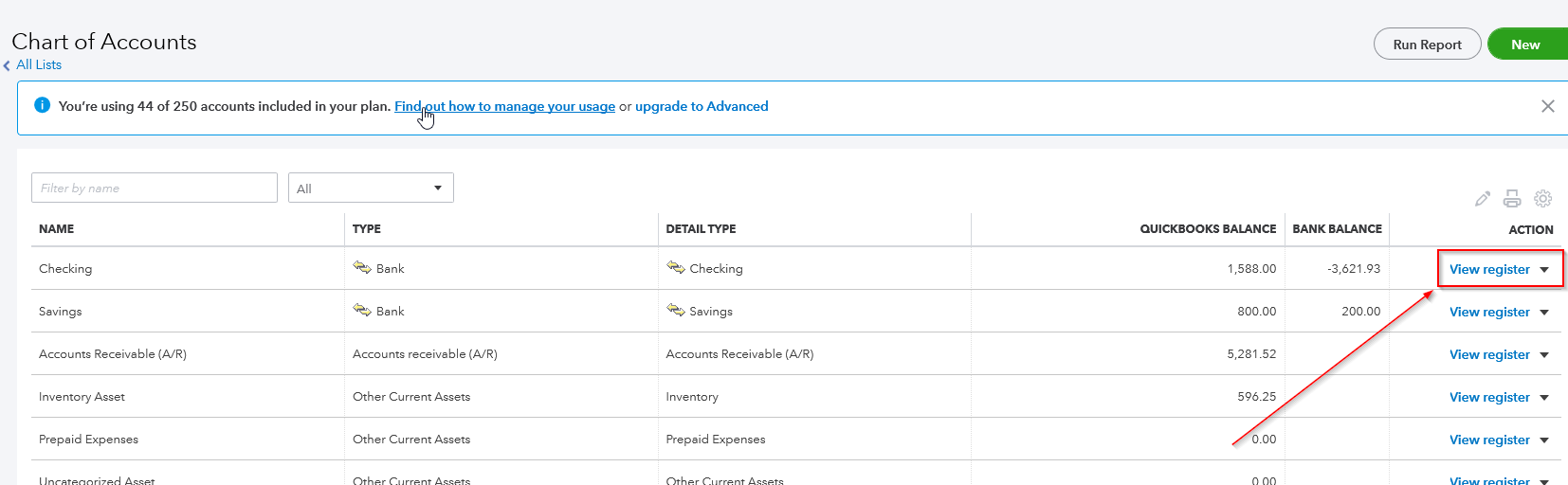1568x485 pixels.
Task: Expand the action arrow for Prepaid Expenses row
Action: [x=1544, y=440]
